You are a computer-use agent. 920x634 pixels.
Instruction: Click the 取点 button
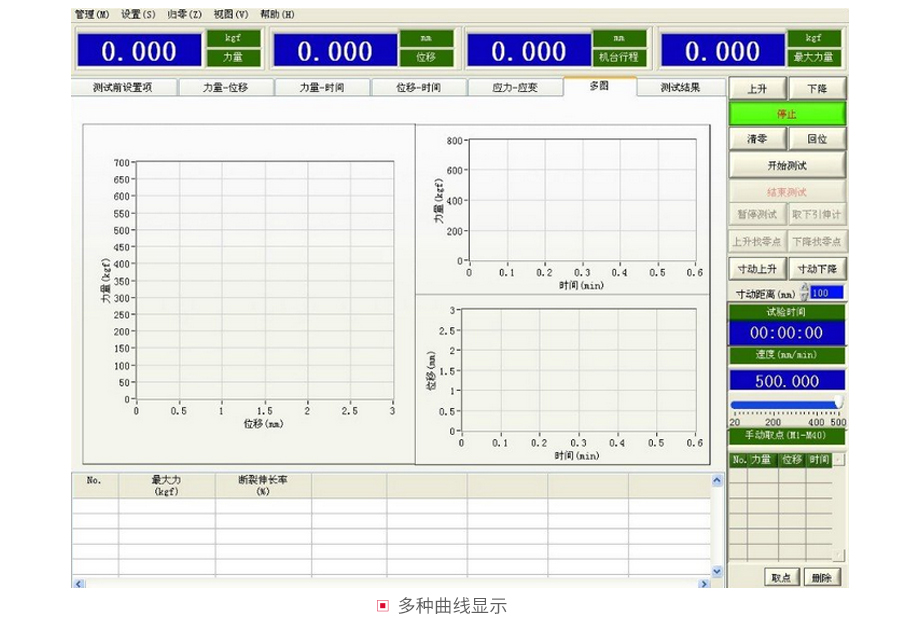(x=781, y=577)
